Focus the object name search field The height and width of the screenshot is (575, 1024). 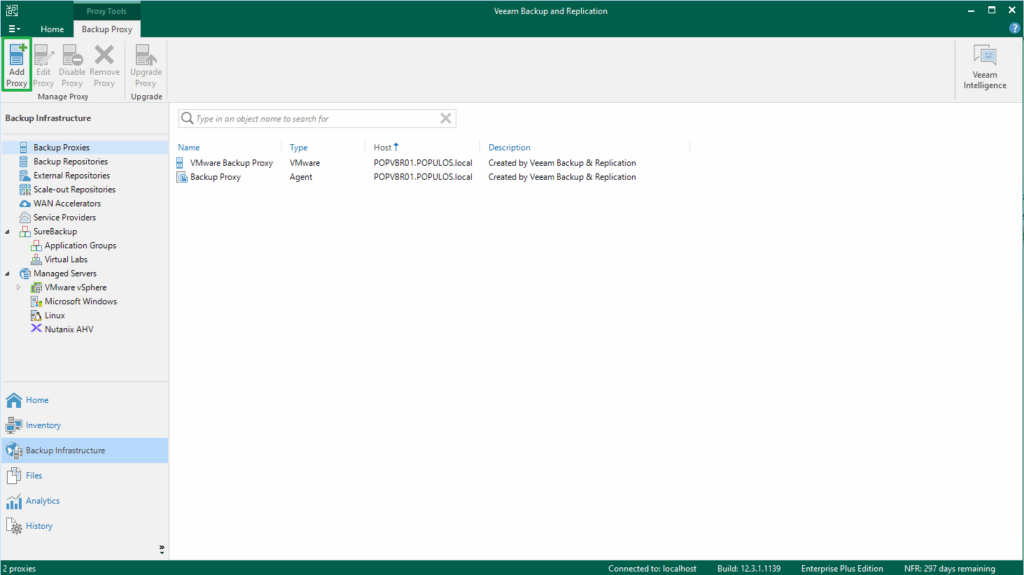[317, 118]
